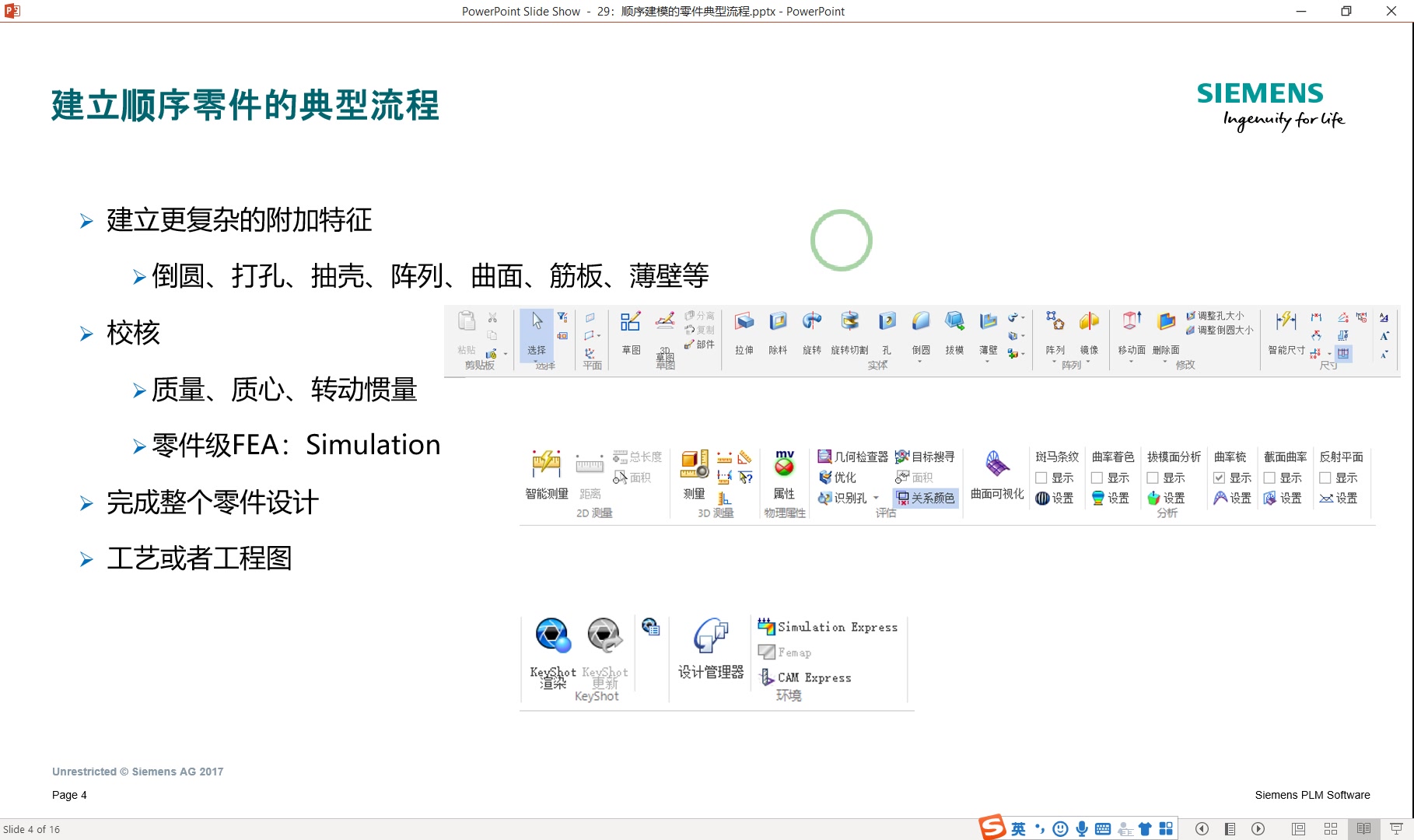Click the 除料 cut tool icon
The height and width of the screenshot is (840, 1414).
[x=778, y=321]
